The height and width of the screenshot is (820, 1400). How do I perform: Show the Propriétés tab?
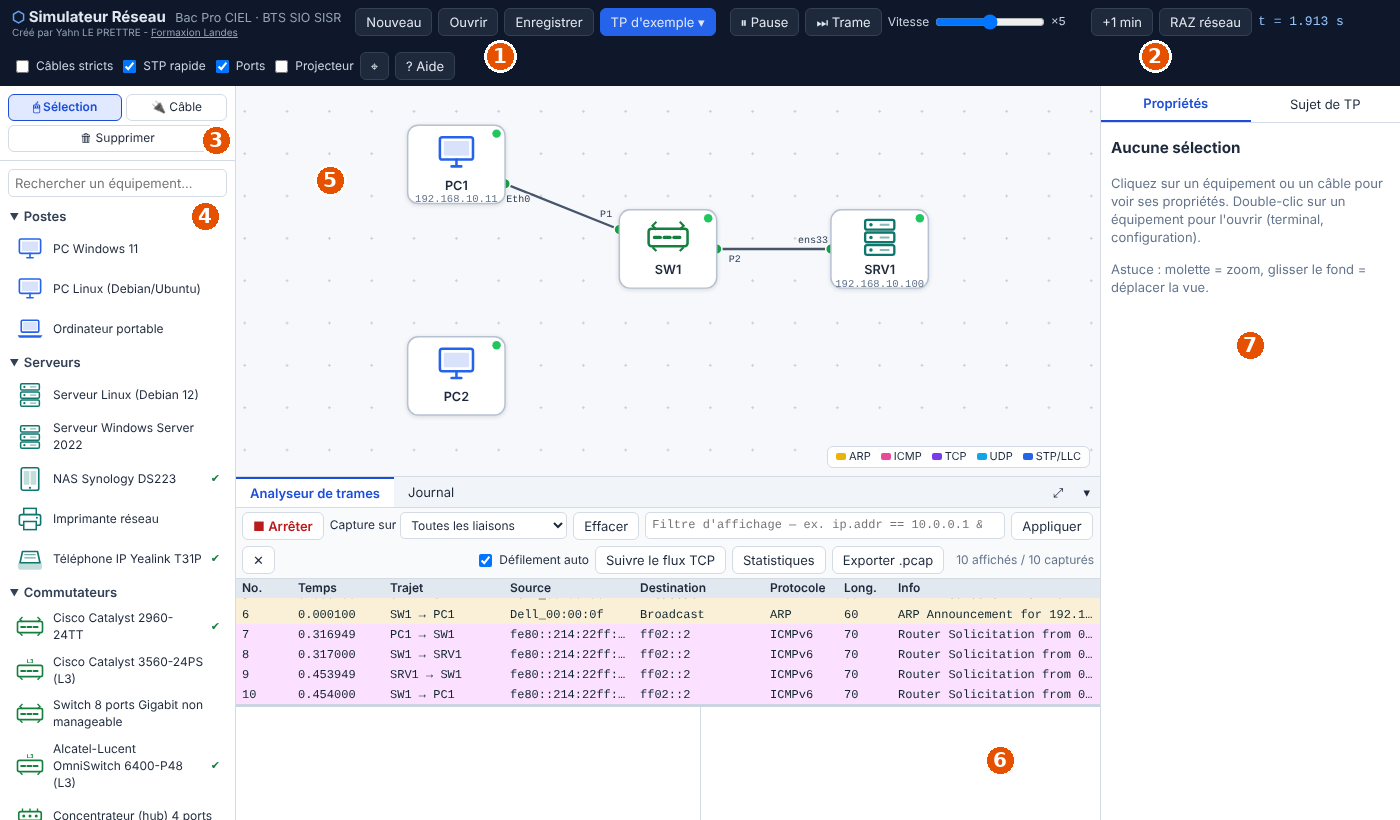(x=1176, y=104)
